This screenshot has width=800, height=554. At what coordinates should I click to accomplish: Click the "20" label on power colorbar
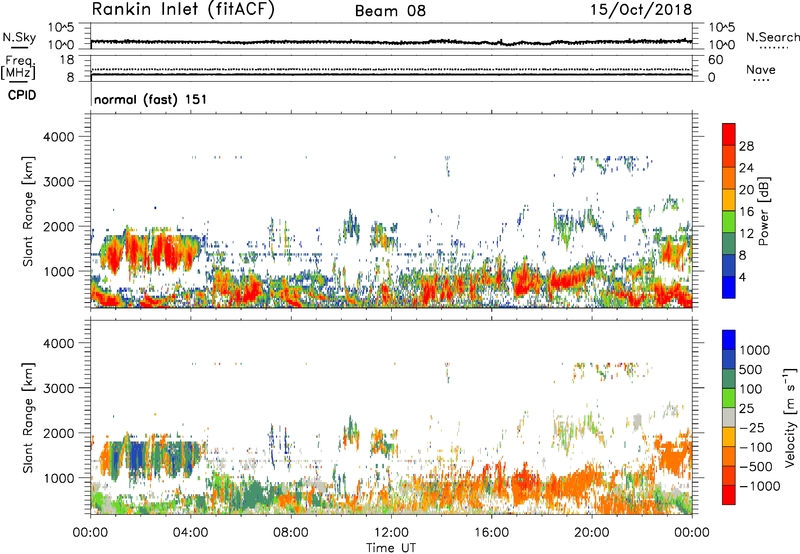point(746,190)
